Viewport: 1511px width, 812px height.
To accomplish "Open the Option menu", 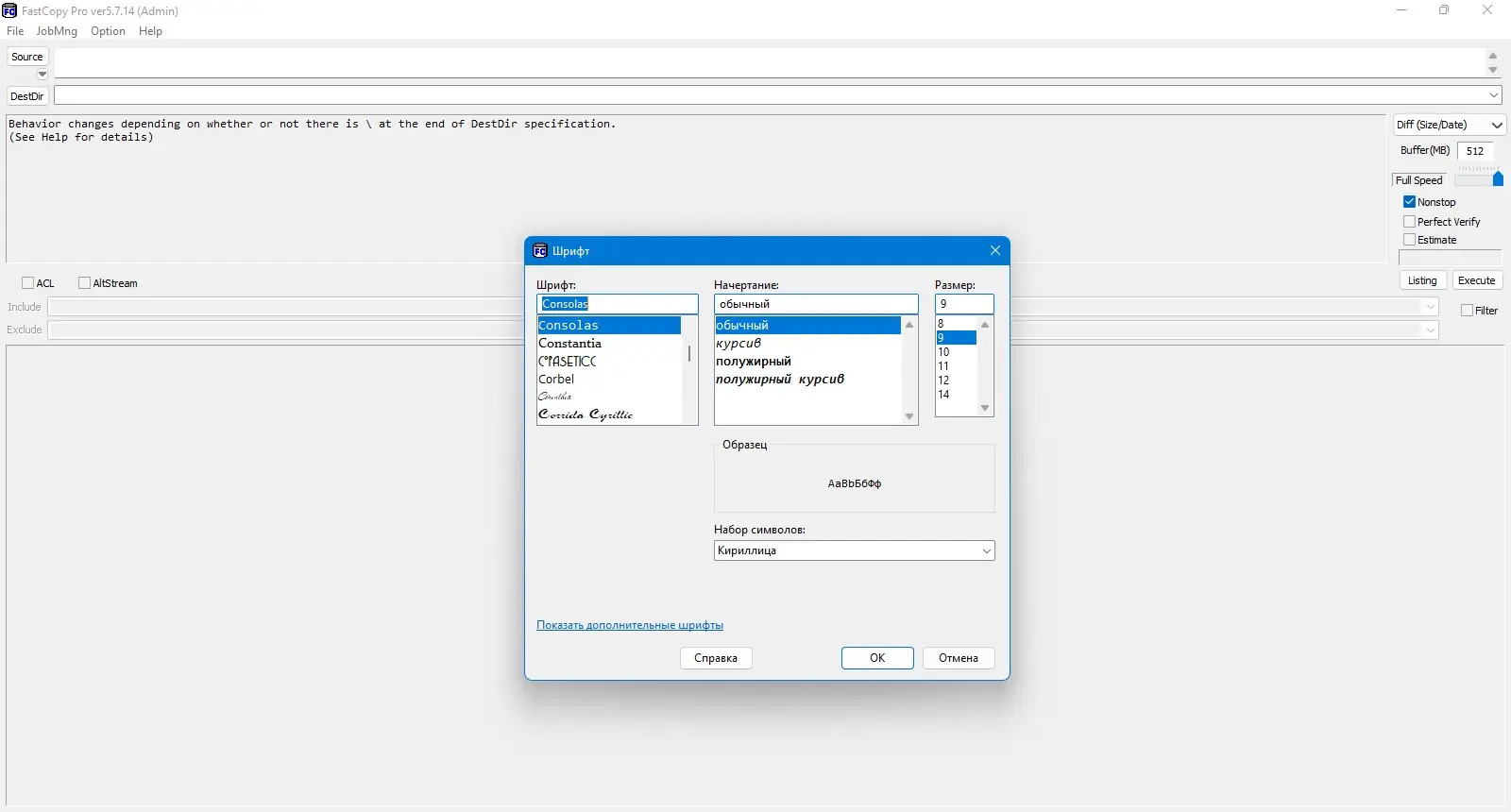I will tap(108, 31).
